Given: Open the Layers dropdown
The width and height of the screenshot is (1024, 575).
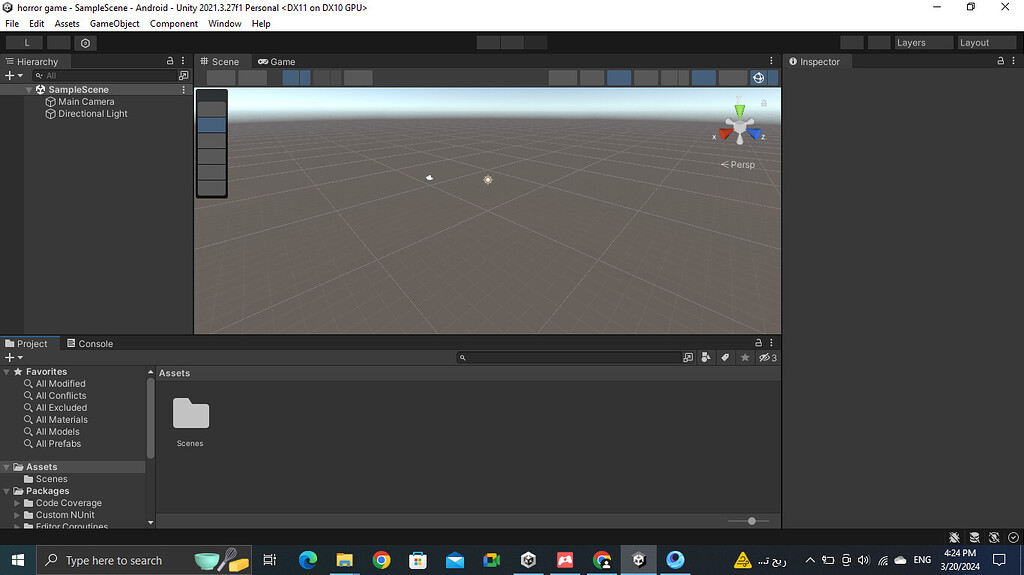Looking at the screenshot, I should tap(923, 42).
